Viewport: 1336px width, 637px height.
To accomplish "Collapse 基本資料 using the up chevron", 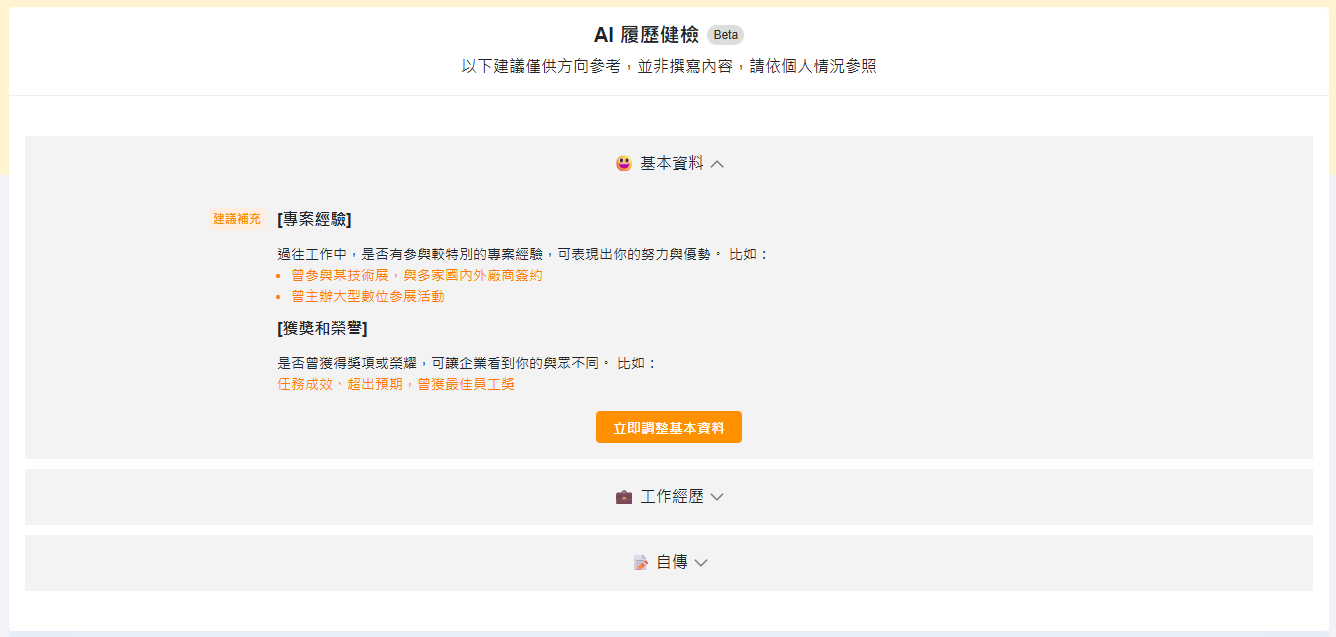I will [717, 164].
